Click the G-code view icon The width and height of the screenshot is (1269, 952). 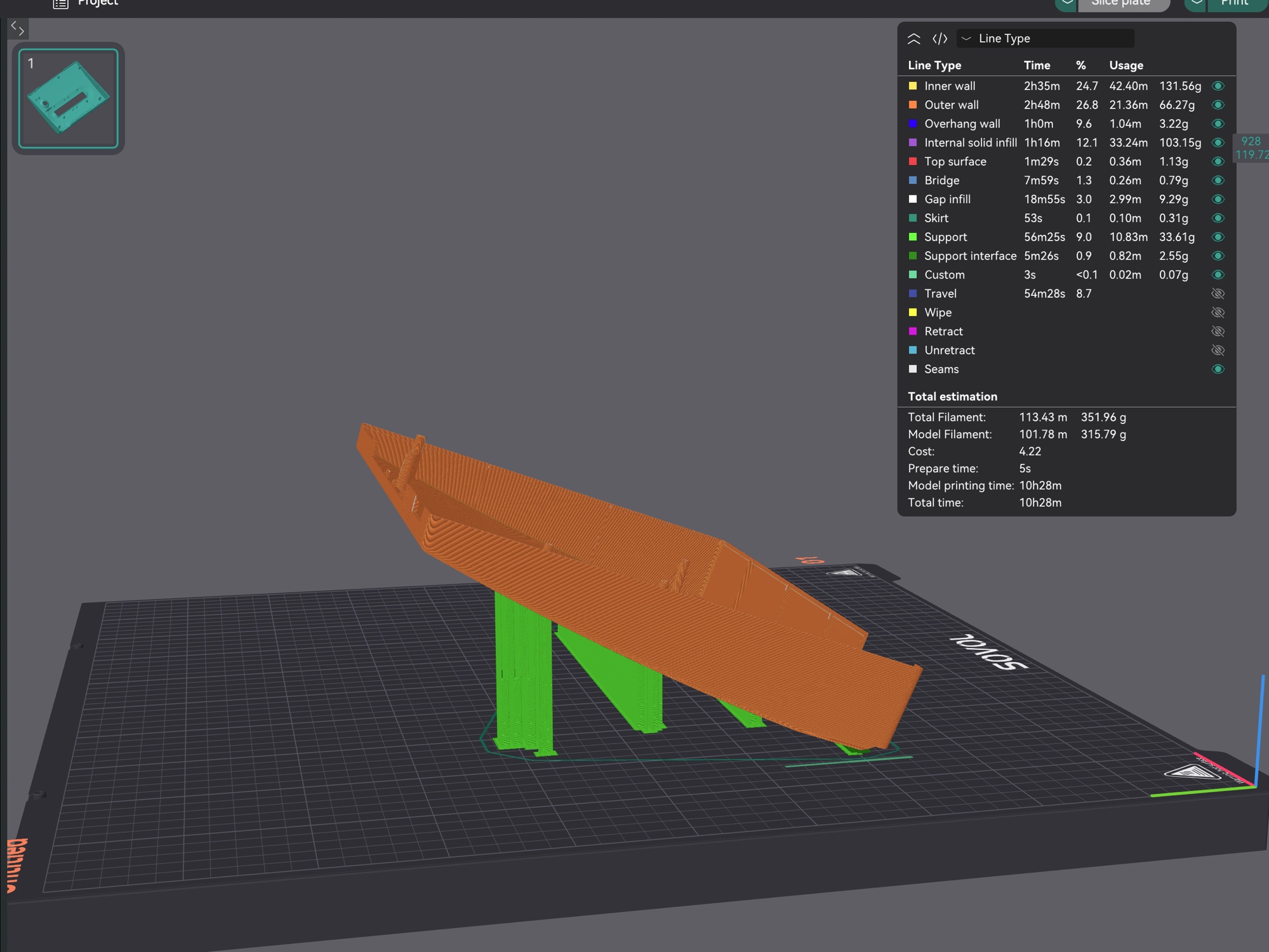(940, 39)
